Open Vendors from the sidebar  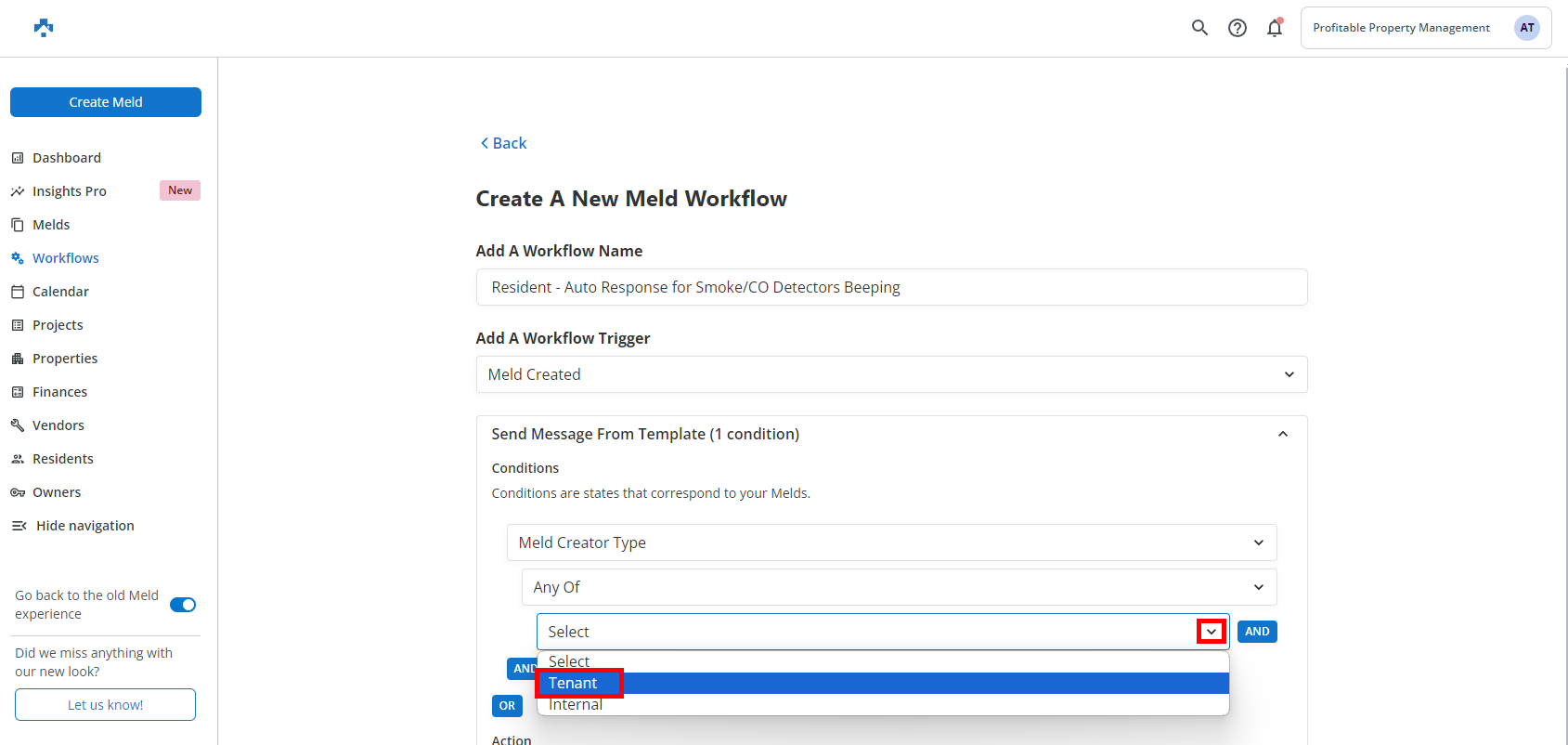pyautogui.click(x=58, y=425)
